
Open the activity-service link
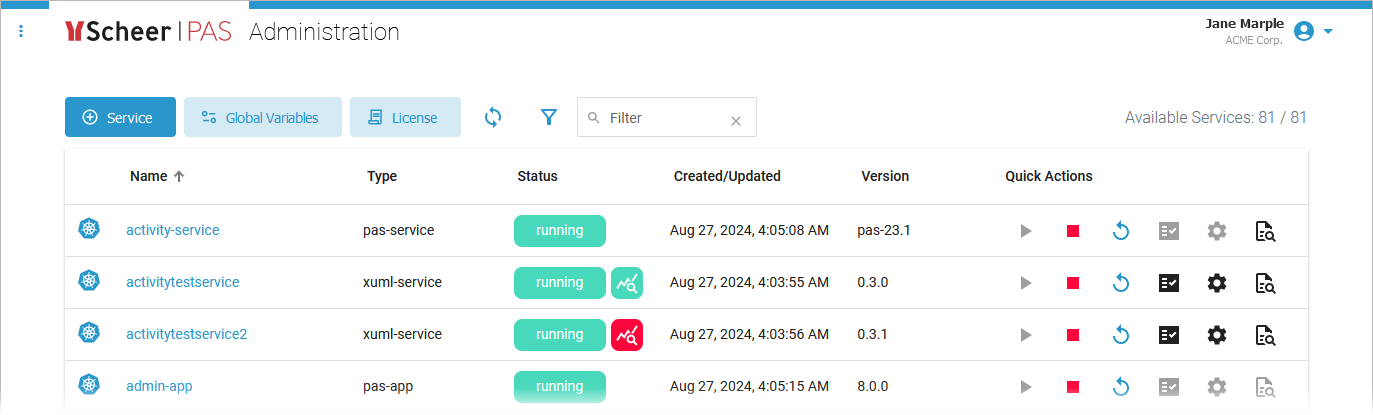click(x=172, y=230)
